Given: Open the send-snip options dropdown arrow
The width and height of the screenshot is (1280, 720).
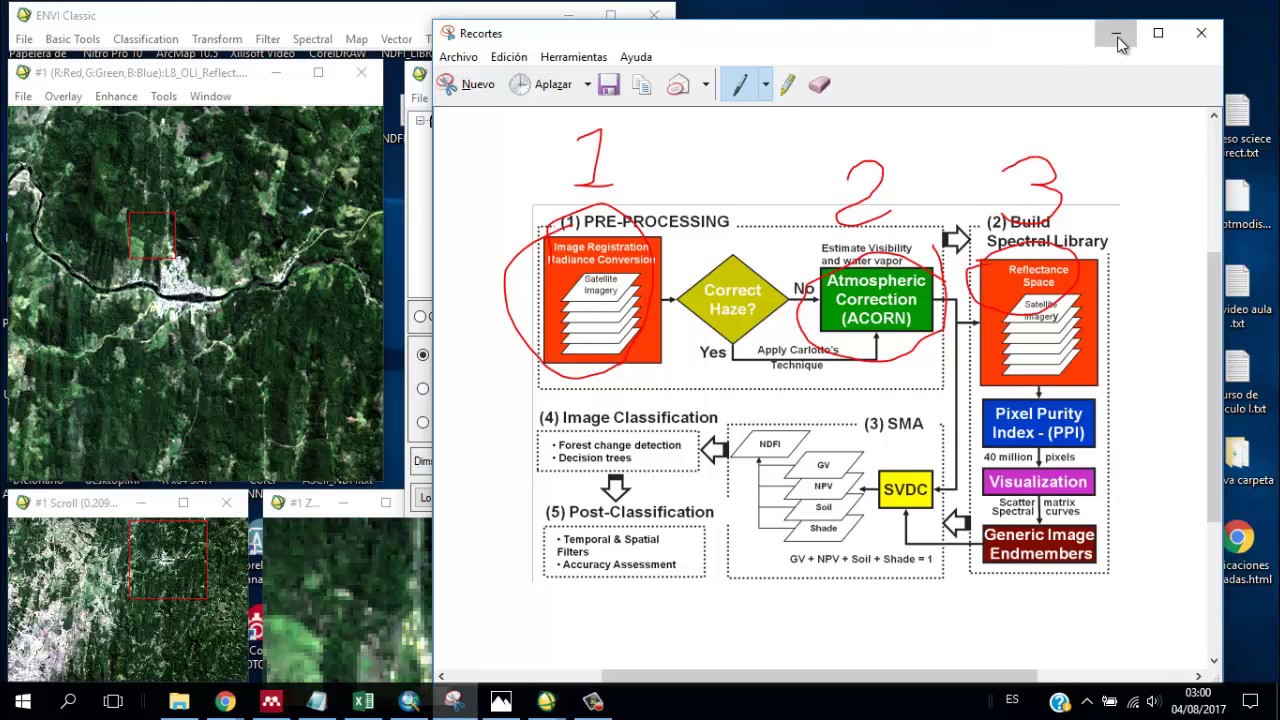Looking at the screenshot, I should pos(705,85).
